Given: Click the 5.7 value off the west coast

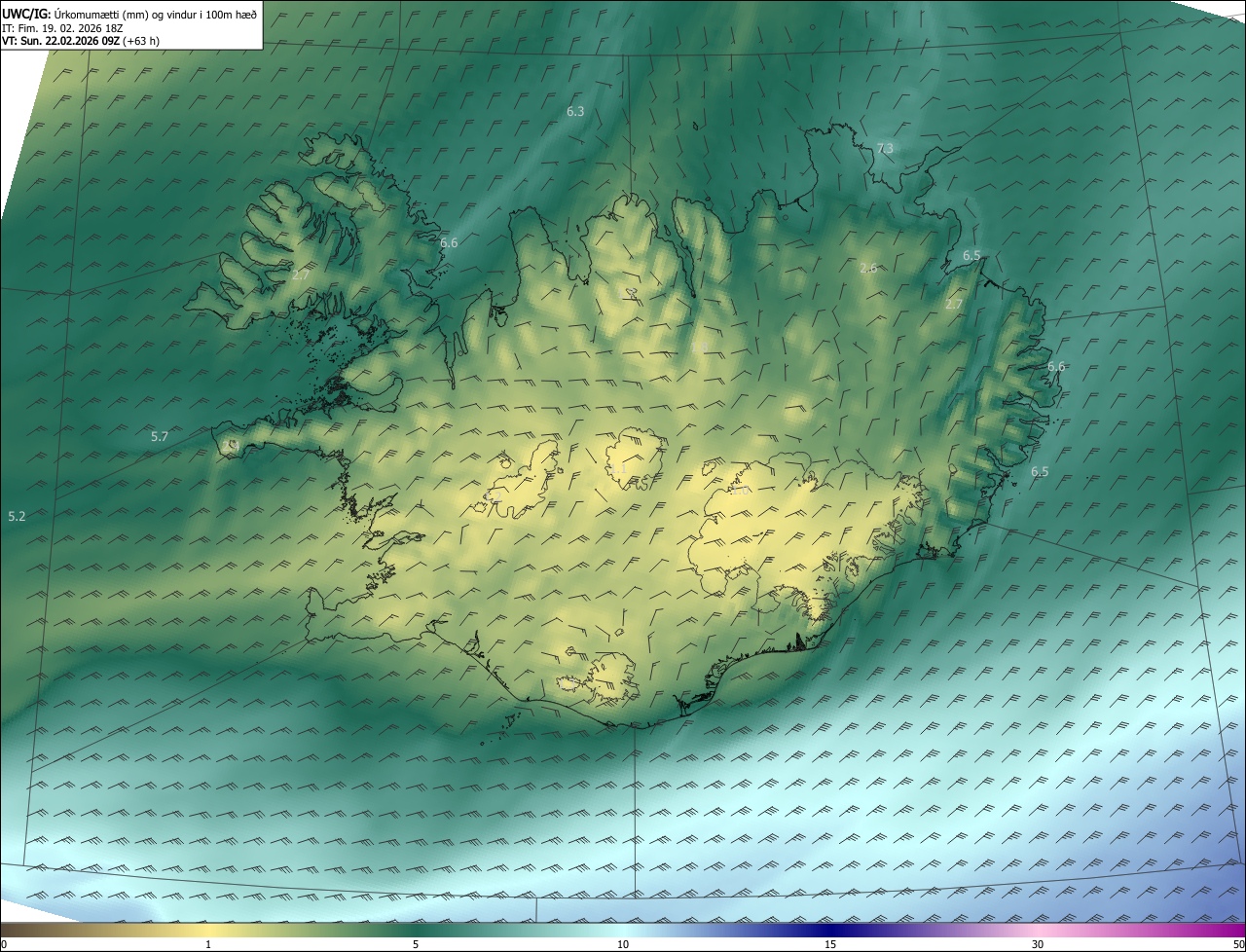Looking at the screenshot, I should click(160, 437).
